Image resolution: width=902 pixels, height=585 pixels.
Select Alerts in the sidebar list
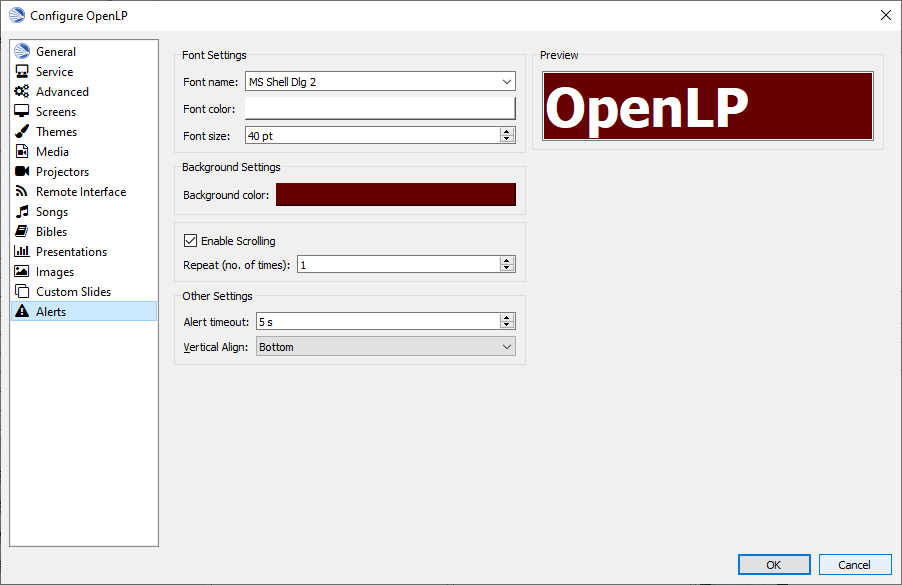coord(83,311)
